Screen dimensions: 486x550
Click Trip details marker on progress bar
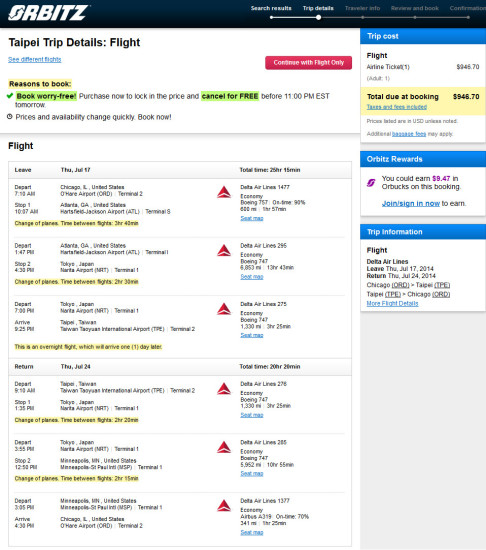tap(318, 17)
